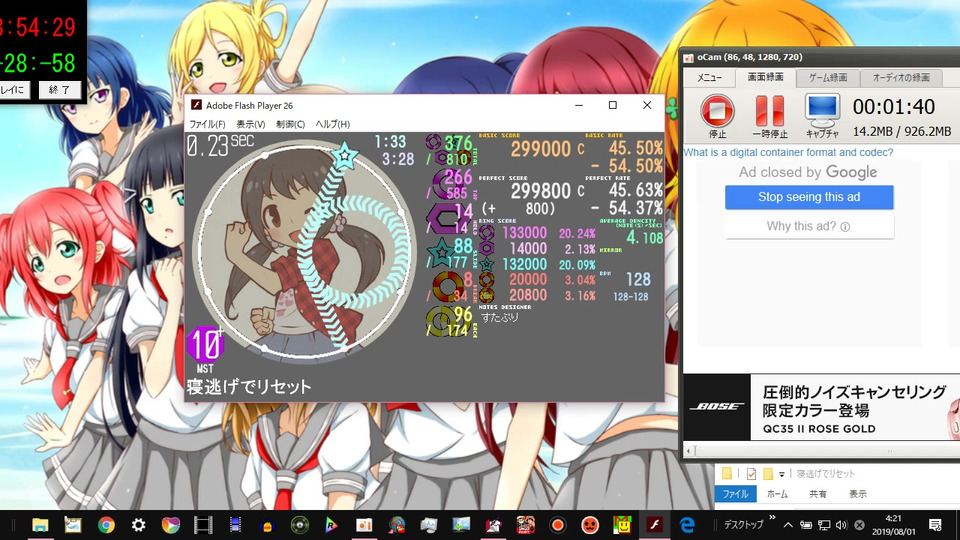Open Flash Player 表示(V) menu
Image resolution: width=960 pixels, height=540 pixels.
250,124
